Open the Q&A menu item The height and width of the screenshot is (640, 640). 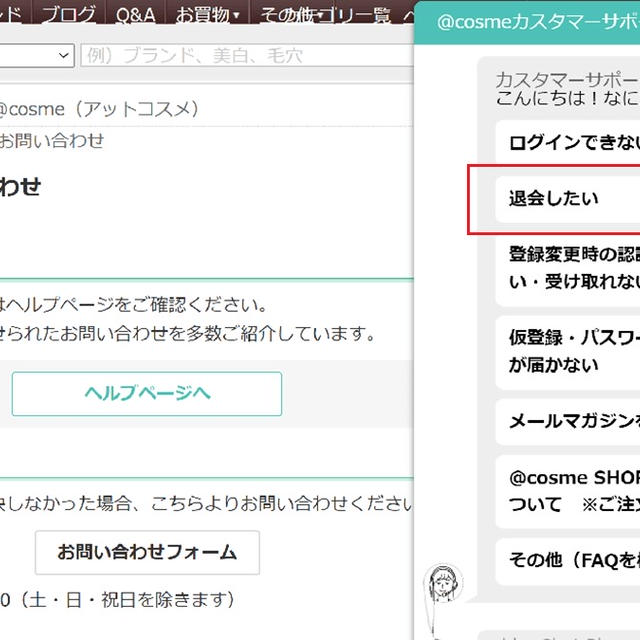point(136,15)
